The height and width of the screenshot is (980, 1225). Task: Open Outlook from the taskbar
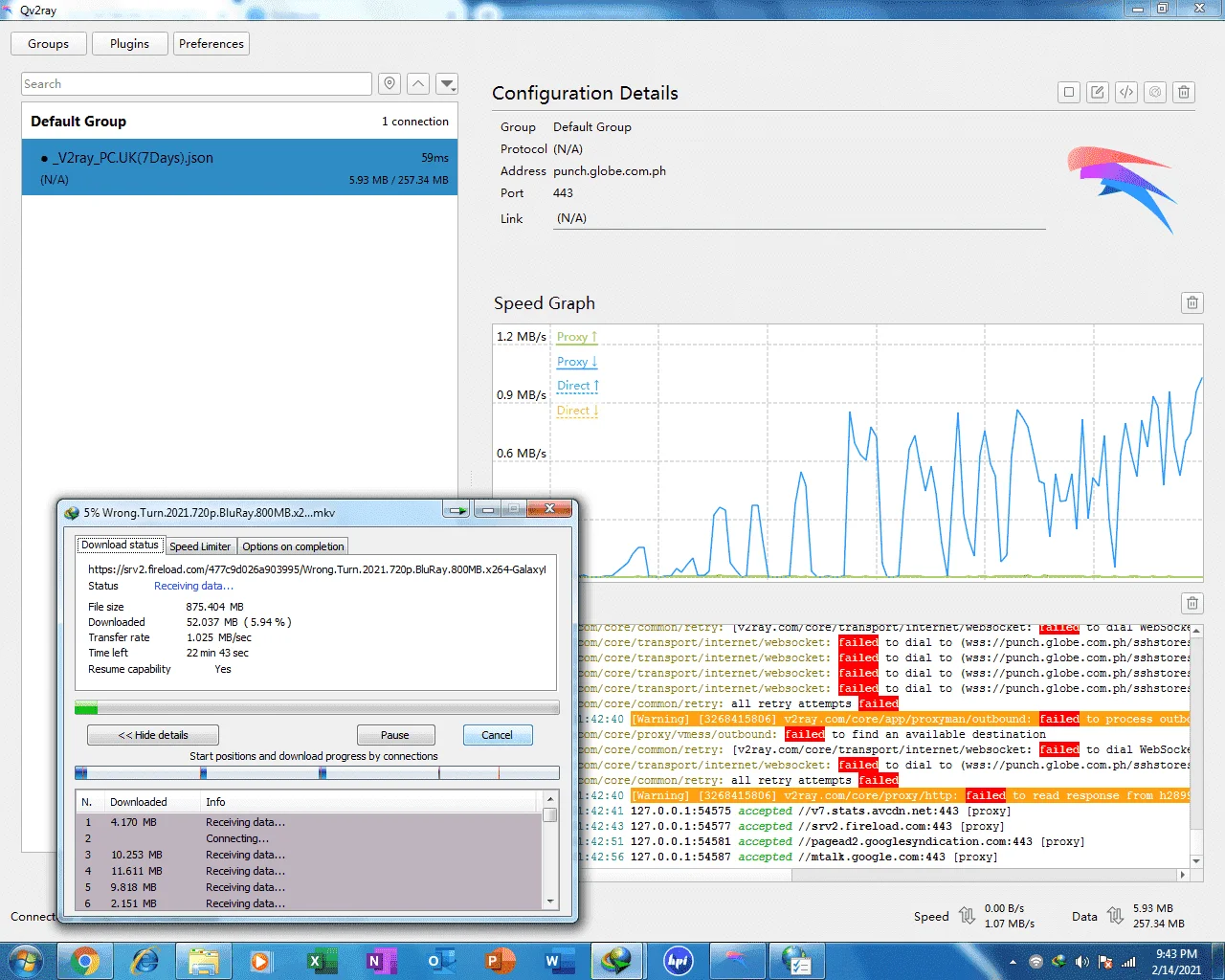[439, 961]
